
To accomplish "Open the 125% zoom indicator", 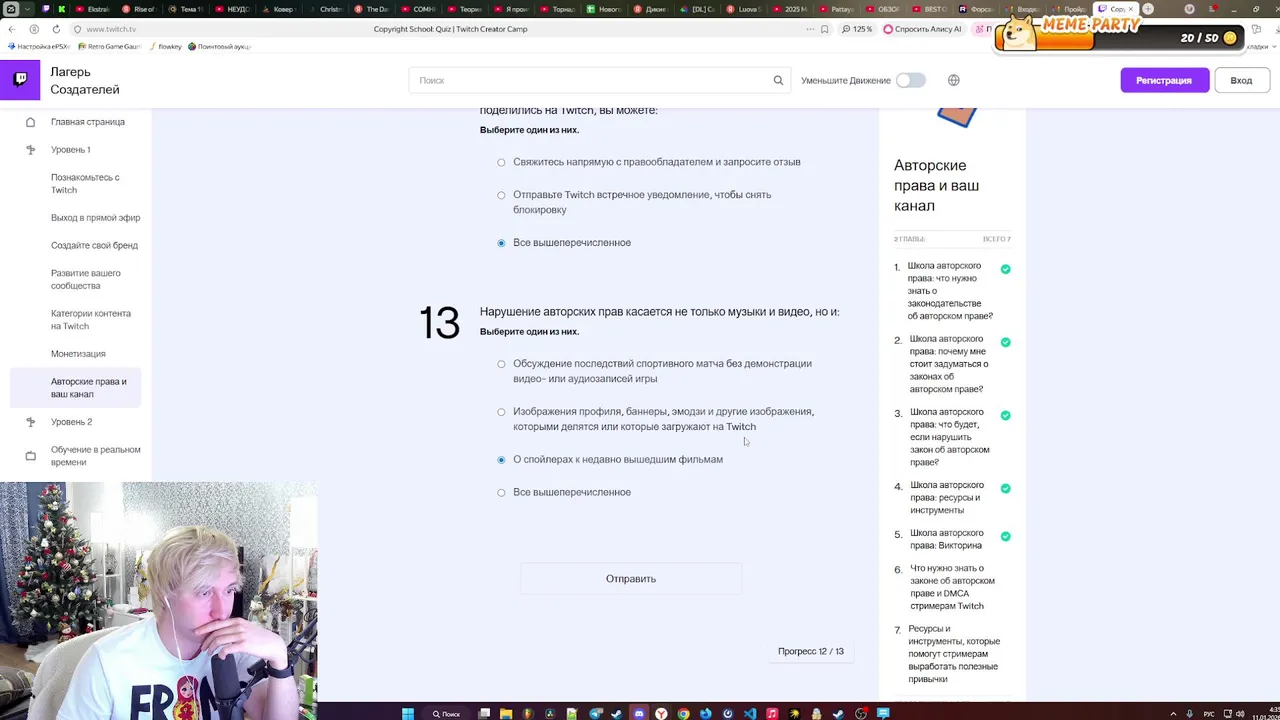I will 856,29.
